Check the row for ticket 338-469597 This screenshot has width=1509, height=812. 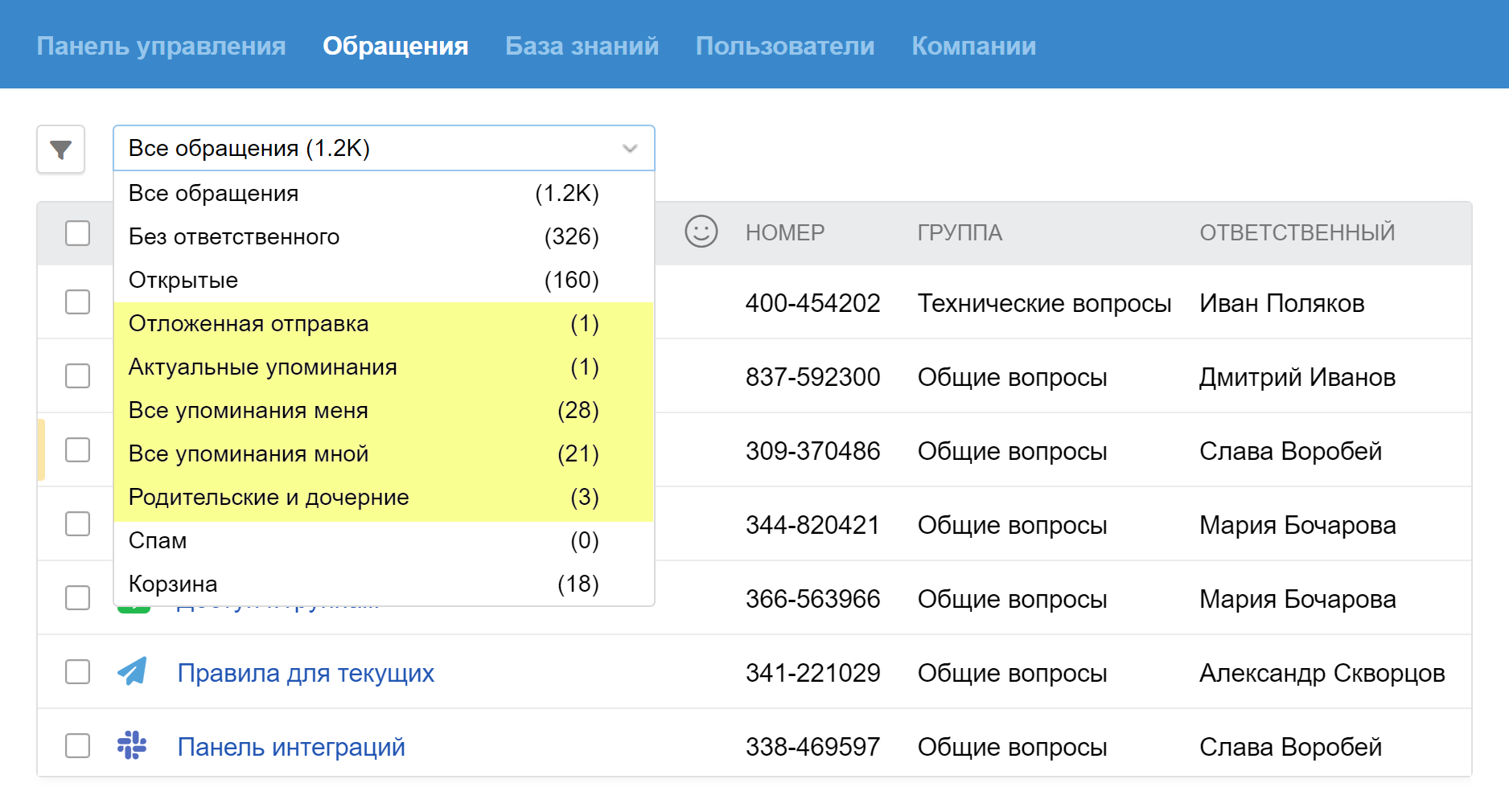(77, 746)
